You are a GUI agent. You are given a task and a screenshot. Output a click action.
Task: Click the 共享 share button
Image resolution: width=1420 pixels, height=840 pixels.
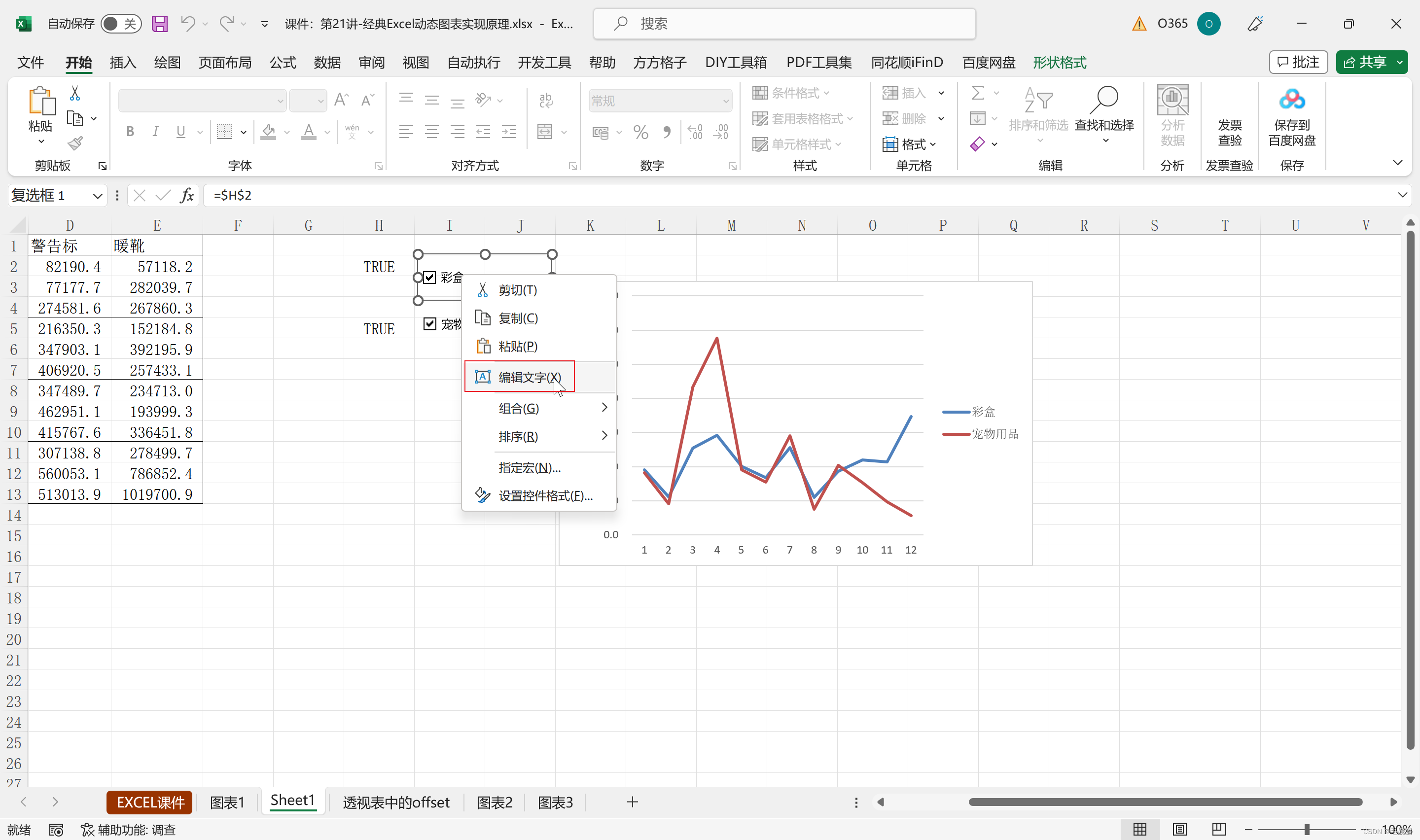pos(1365,62)
